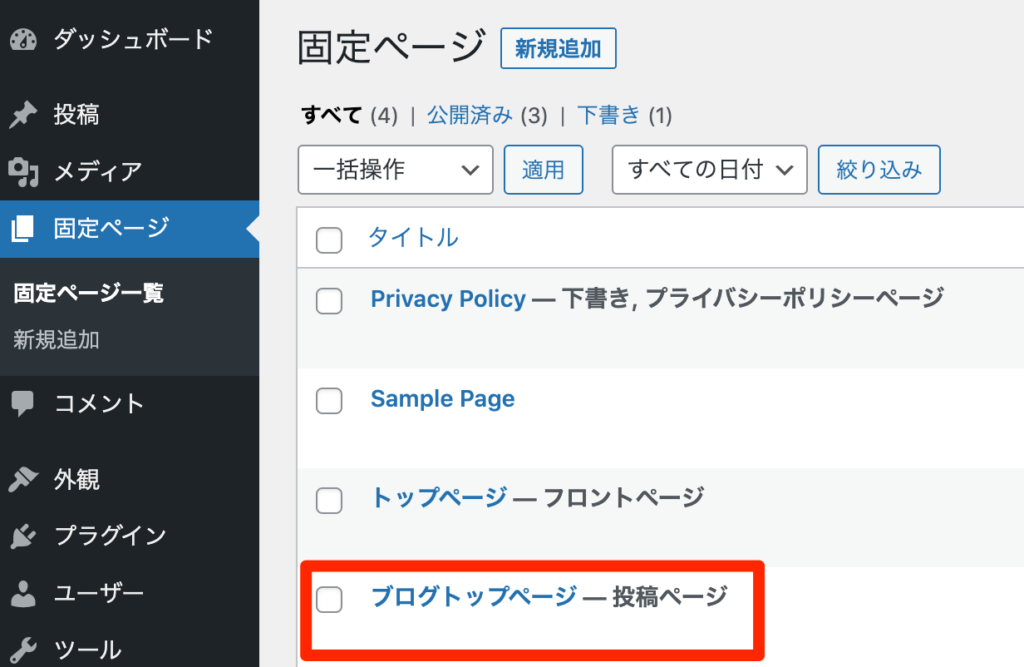Click the wrench icon beside ツール
Screen dimensions: 1024x667
click(x=24, y=650)
